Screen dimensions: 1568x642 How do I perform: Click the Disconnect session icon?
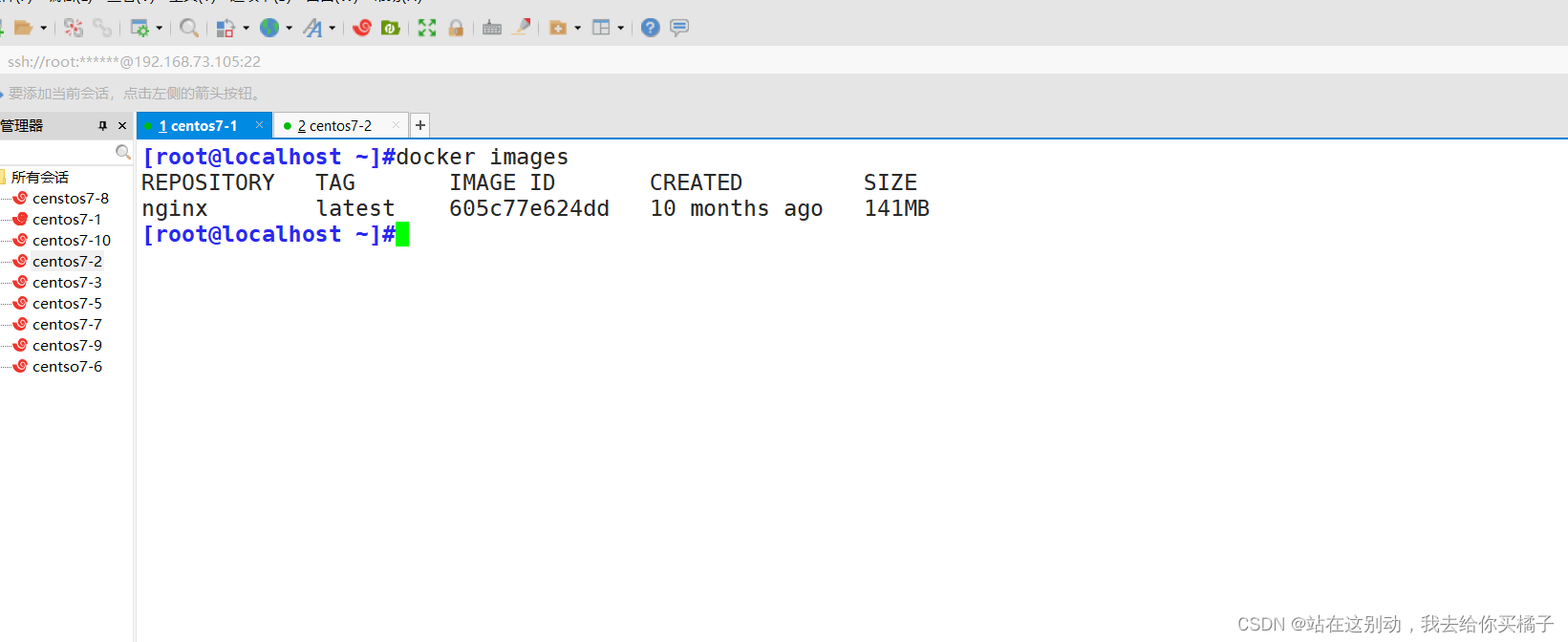74,28
